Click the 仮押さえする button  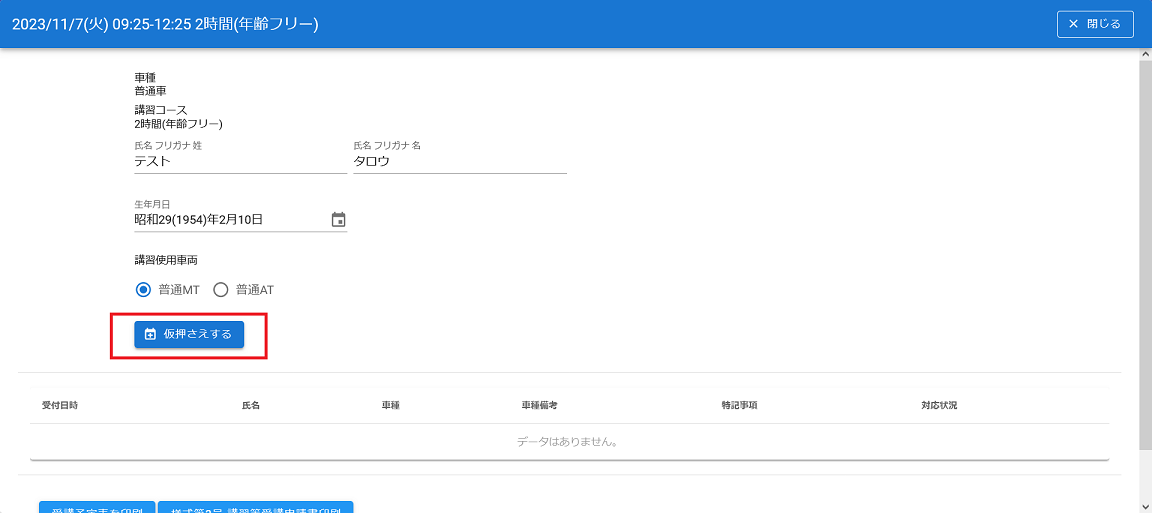[x=189, y=334]
